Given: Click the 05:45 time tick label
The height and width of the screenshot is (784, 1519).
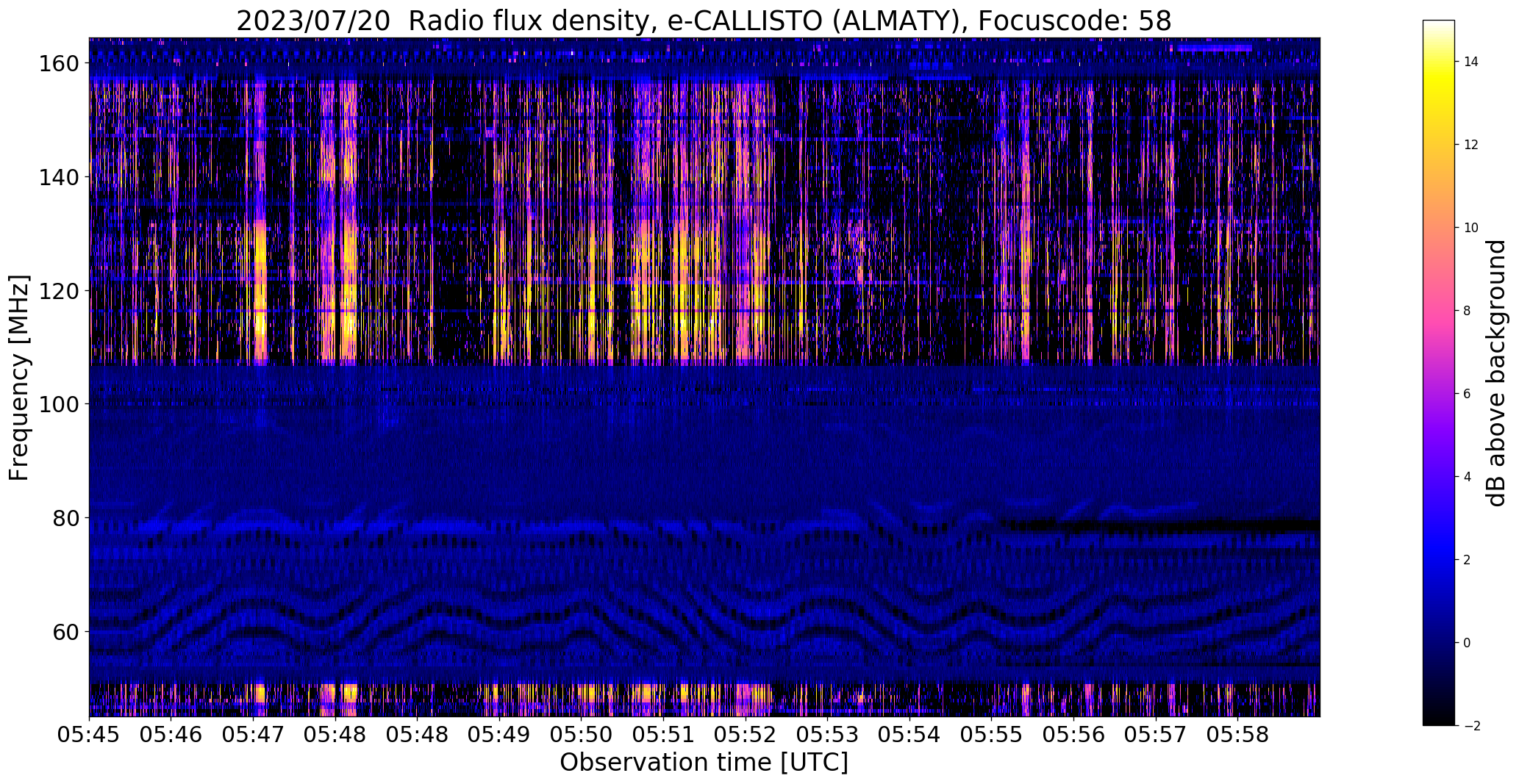Looking at the screenshot, I should (90, 736).
